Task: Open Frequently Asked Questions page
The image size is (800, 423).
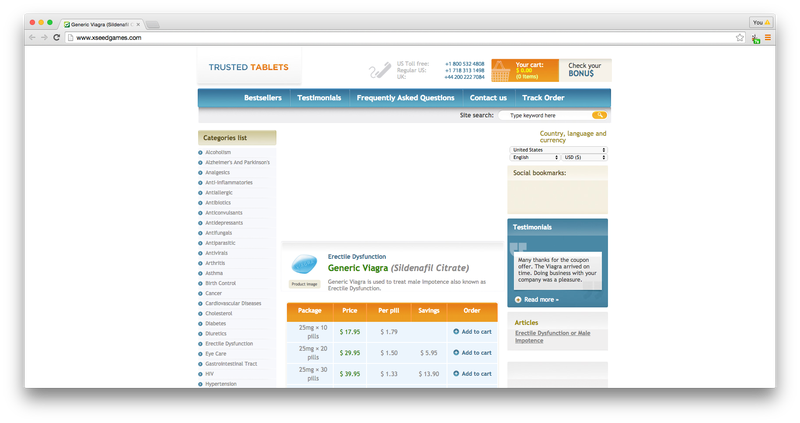Action: tap(406, 97)
